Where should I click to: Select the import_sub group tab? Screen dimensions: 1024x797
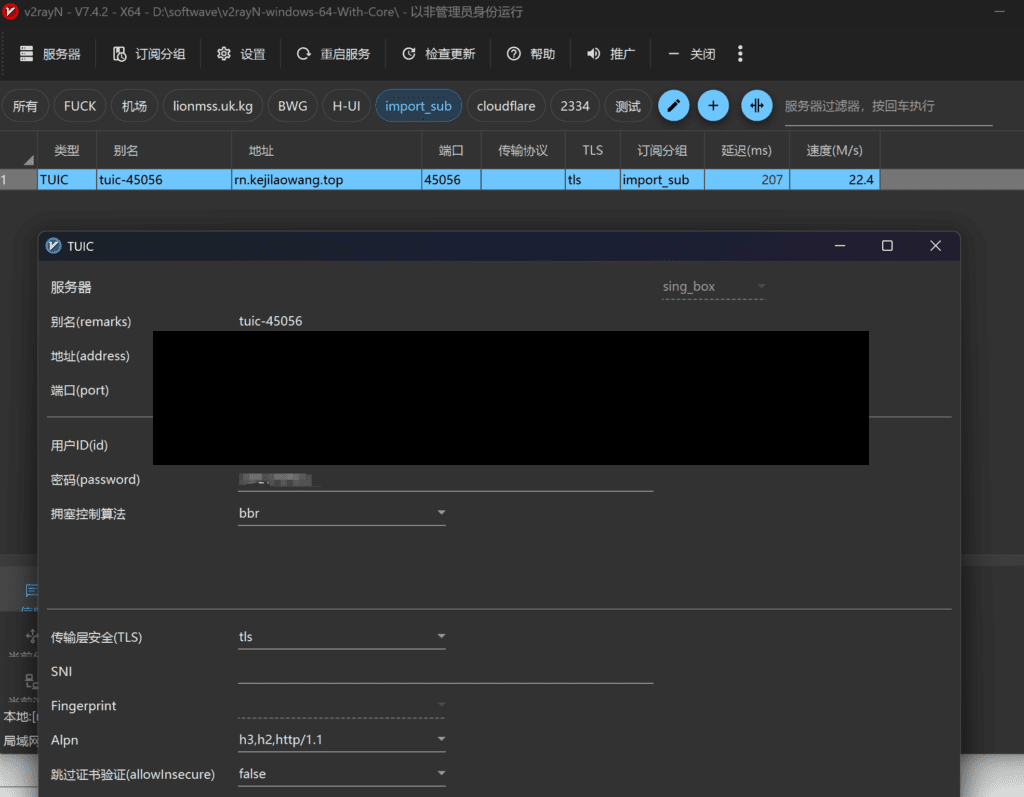[x=419, y=106]
